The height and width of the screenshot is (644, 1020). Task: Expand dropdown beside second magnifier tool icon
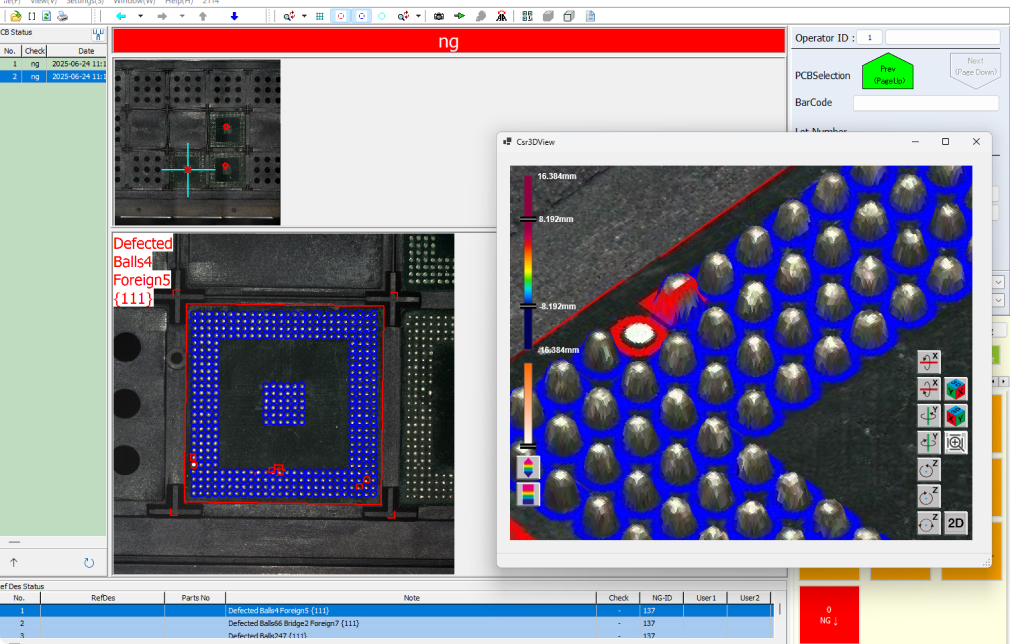coord(418,17)
